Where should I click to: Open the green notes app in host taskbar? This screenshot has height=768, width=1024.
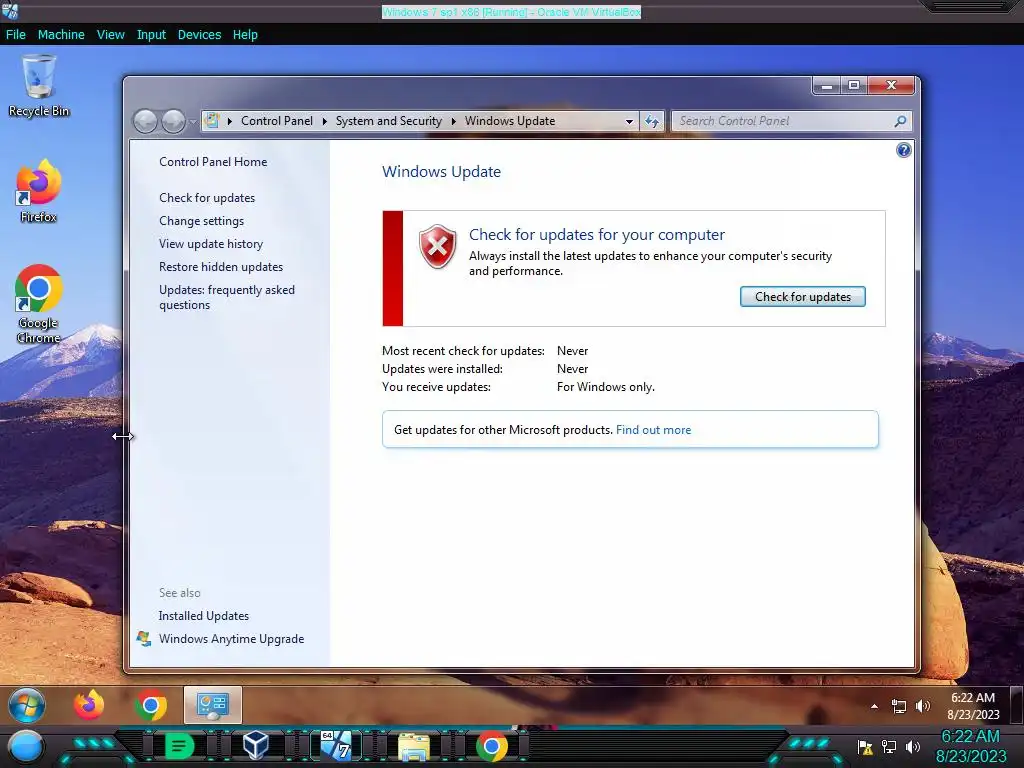pos(179,746)
